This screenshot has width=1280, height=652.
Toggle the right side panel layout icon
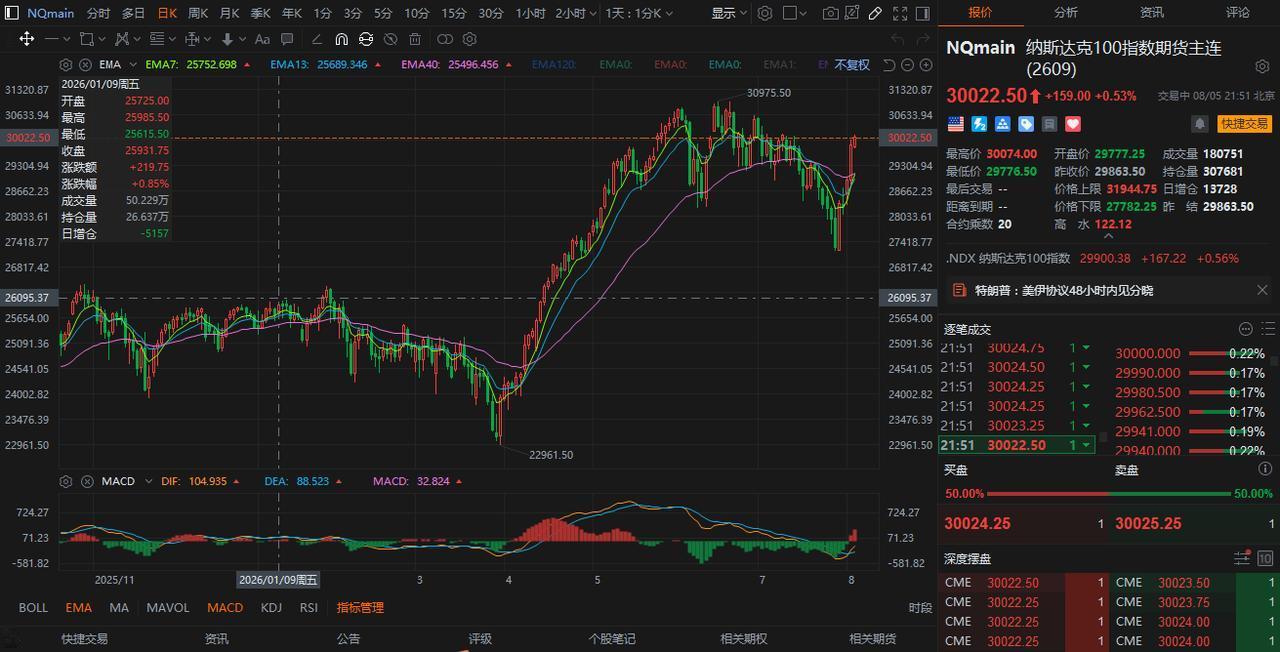pos(923,13)
